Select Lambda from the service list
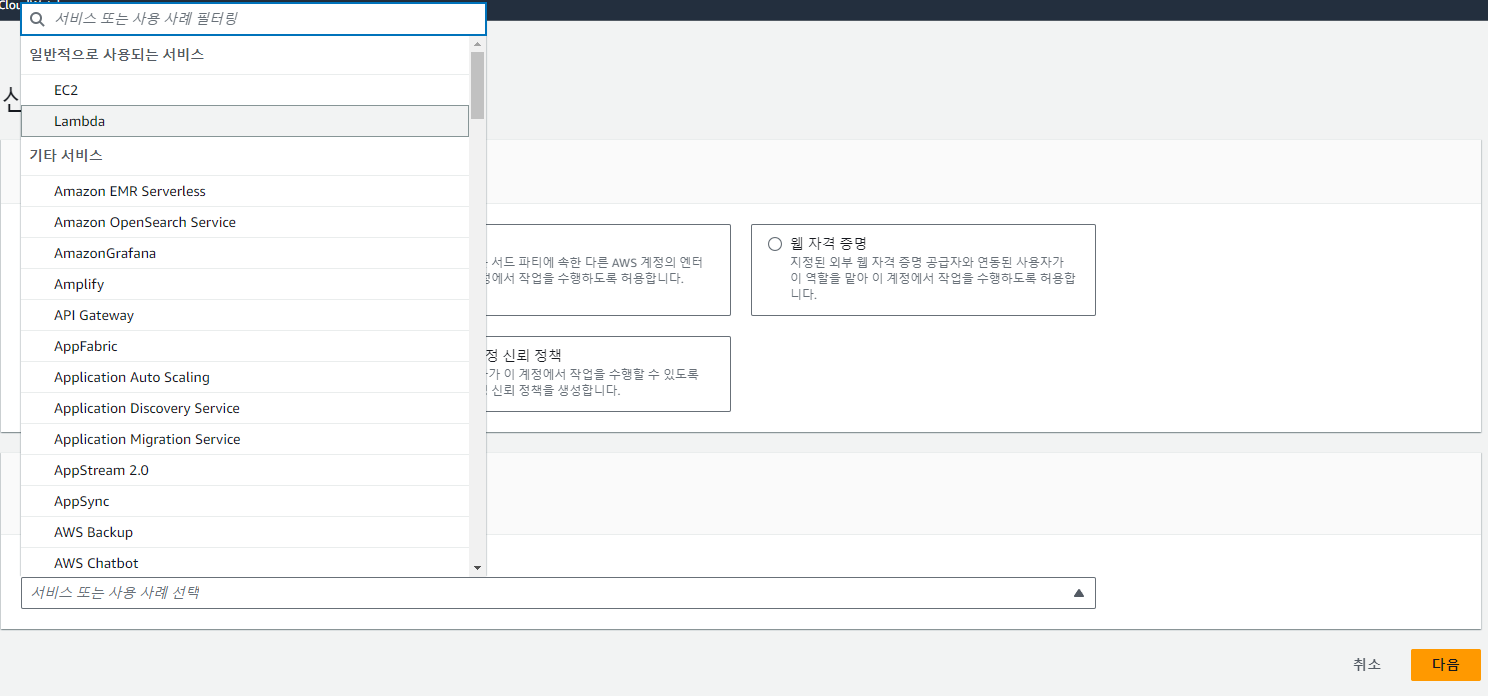Screen dimensions: 1488x696 tap(245, 121)
